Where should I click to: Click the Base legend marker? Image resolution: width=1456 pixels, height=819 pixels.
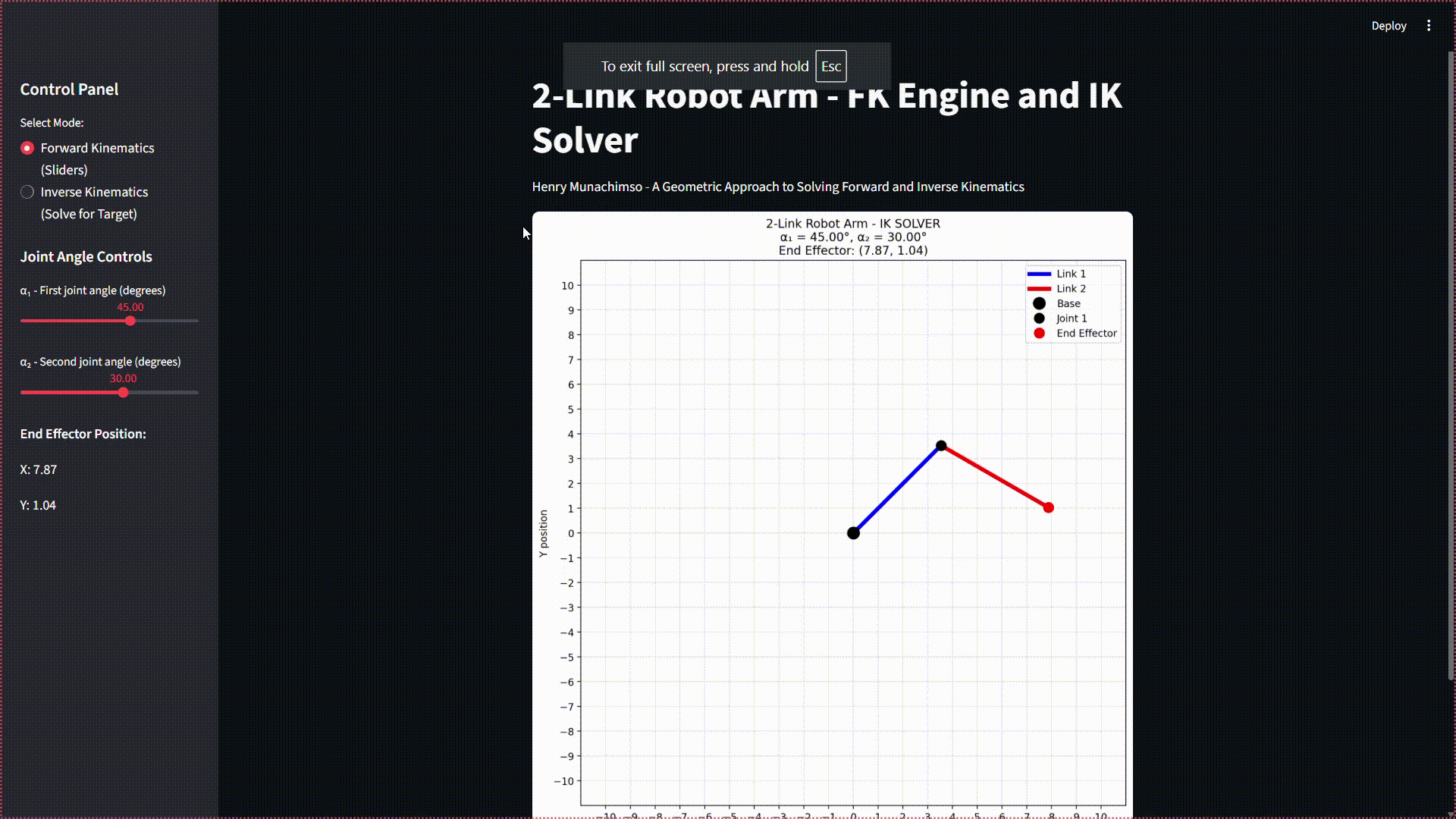(x=1039, y=303)
